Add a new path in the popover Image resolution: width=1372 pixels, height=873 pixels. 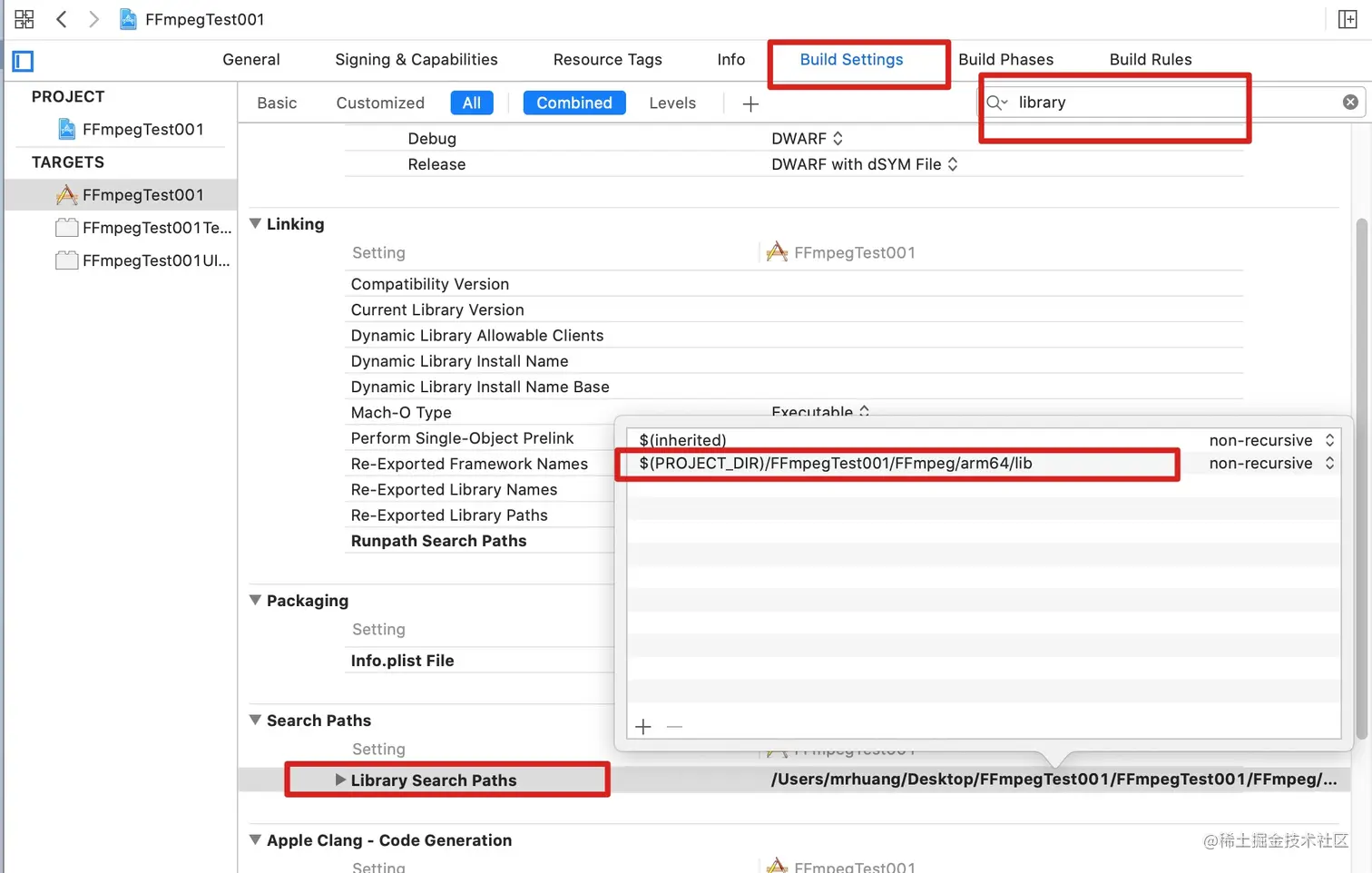coord(643,726)
